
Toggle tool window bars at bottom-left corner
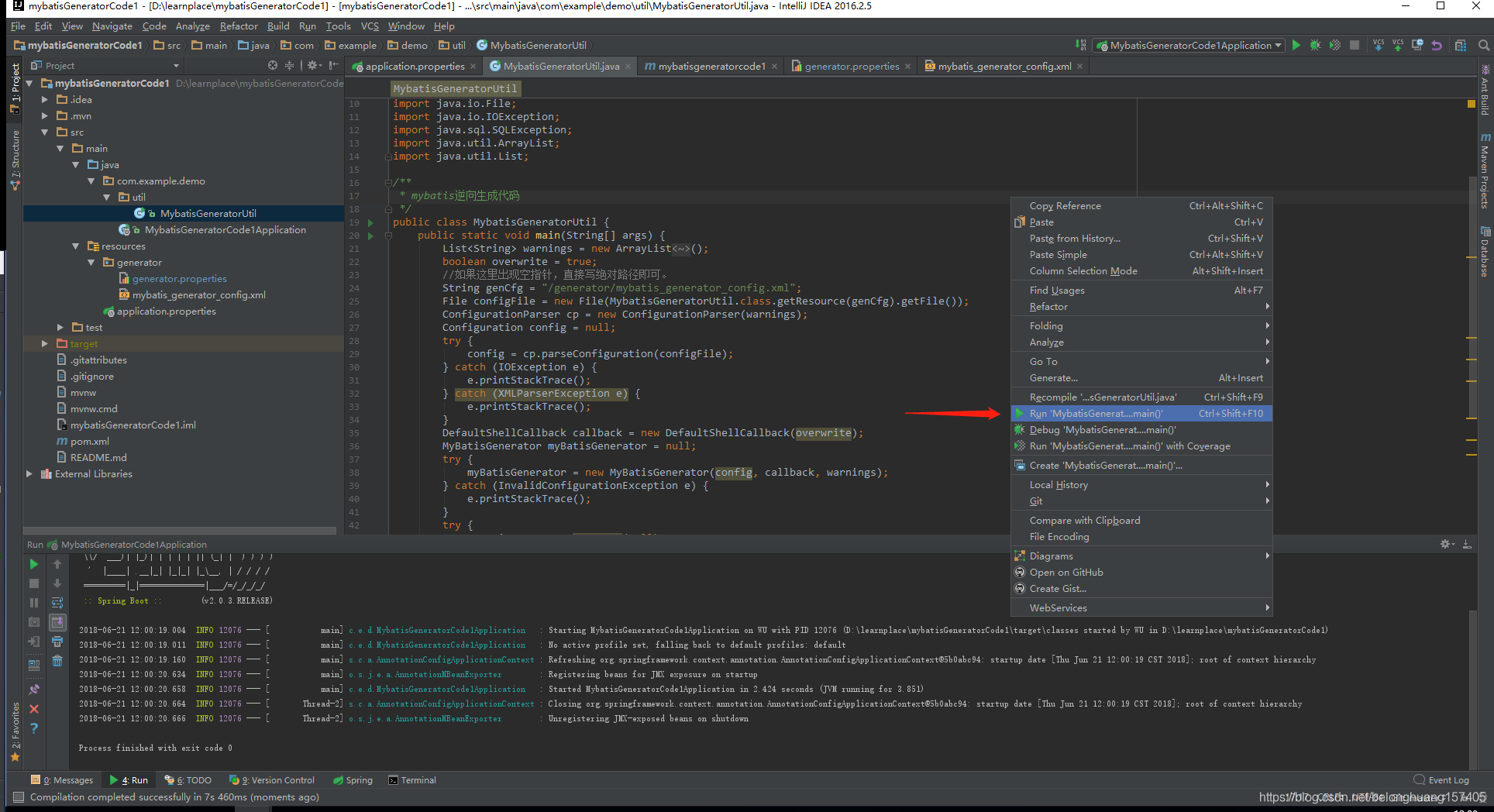(19, 797)
